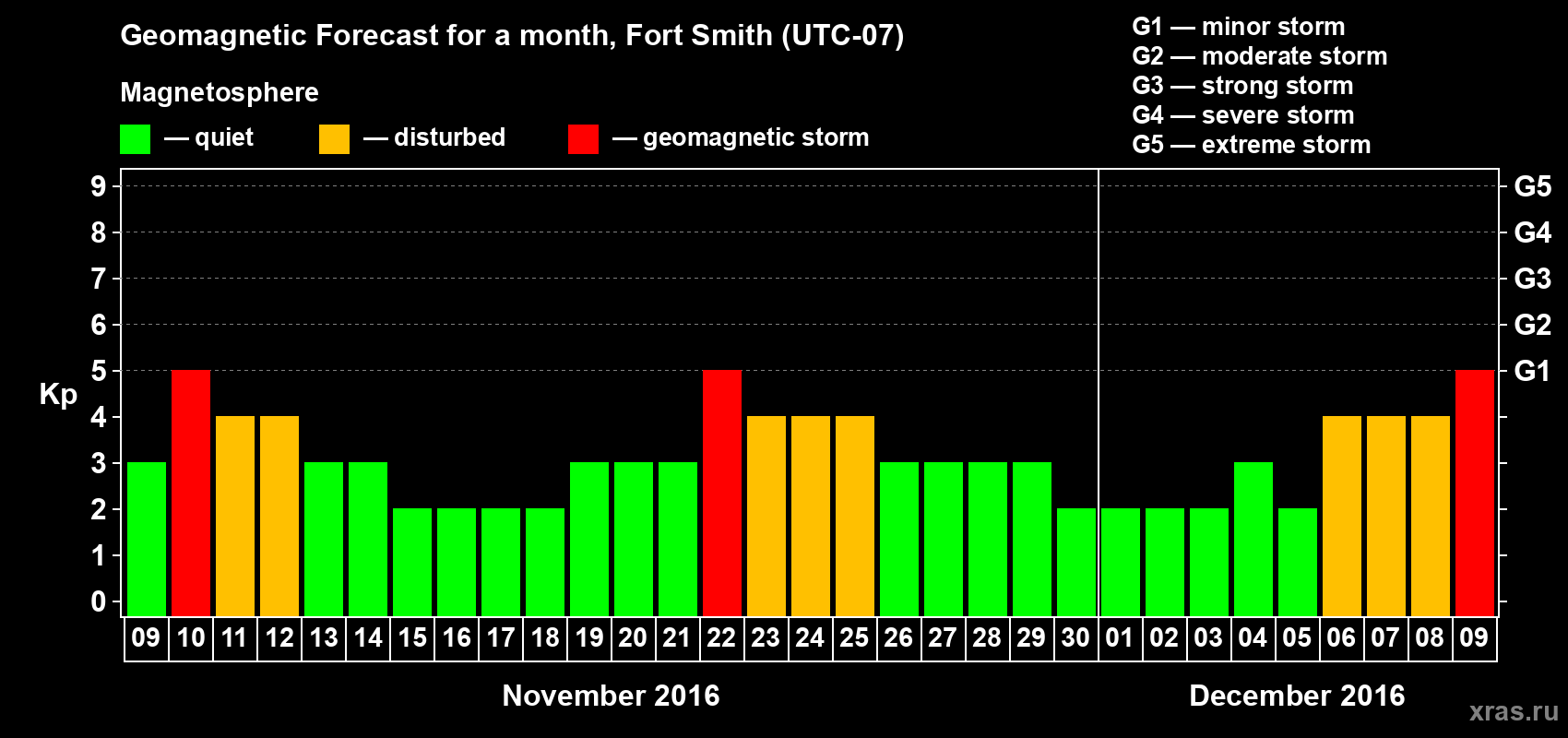Click the date cell 14 in November
Screen dimensions: 1568x738
point(368,638)
